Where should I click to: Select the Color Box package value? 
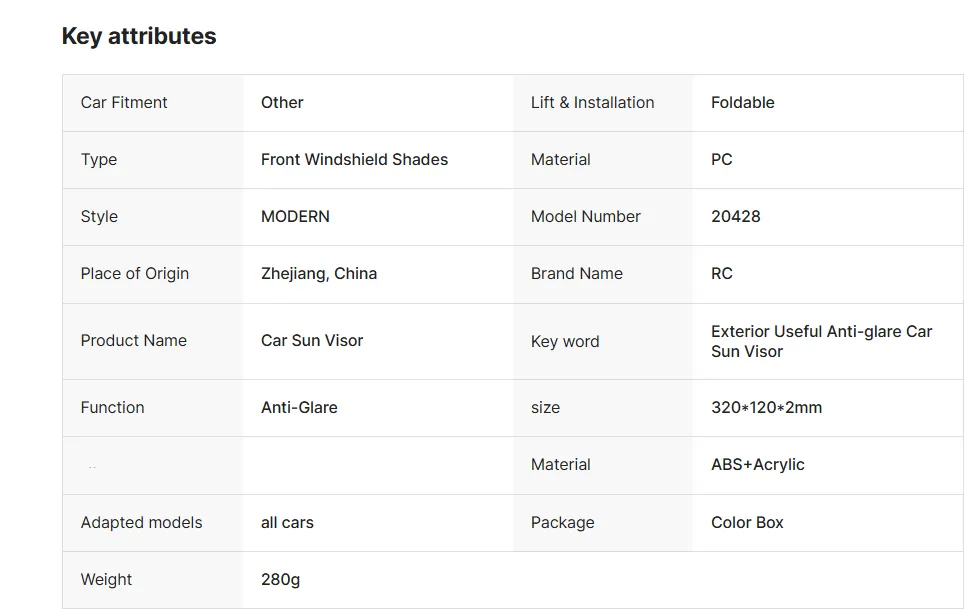click(747, 522)
